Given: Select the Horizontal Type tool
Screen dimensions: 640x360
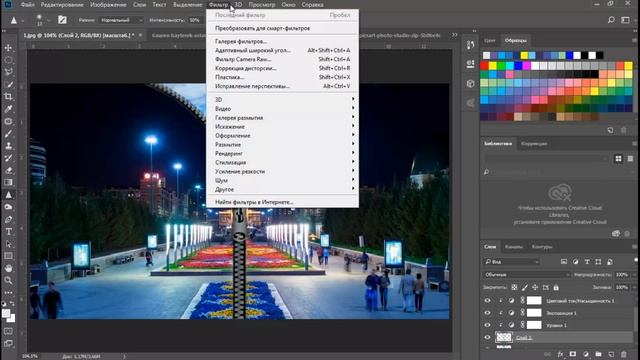Looking at the screenshot, I should click(8, 231).
